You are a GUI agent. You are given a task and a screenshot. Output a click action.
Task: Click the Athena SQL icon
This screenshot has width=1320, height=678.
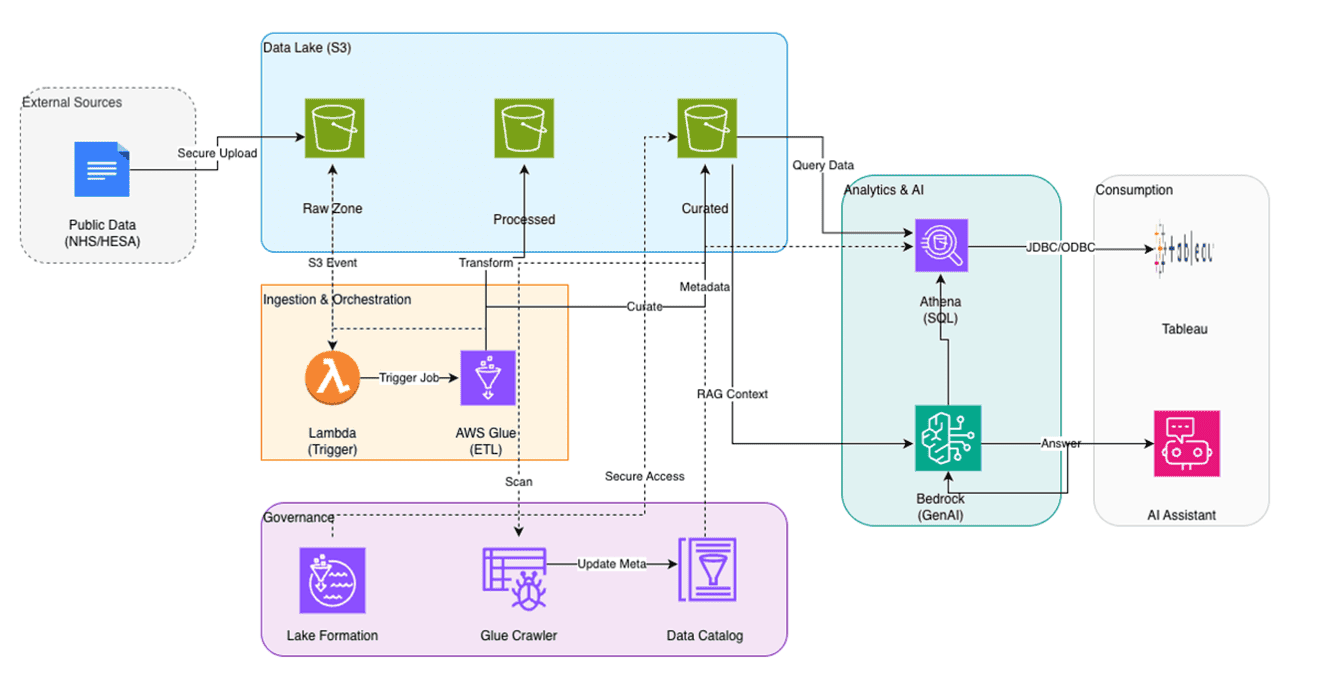[941, 245]
